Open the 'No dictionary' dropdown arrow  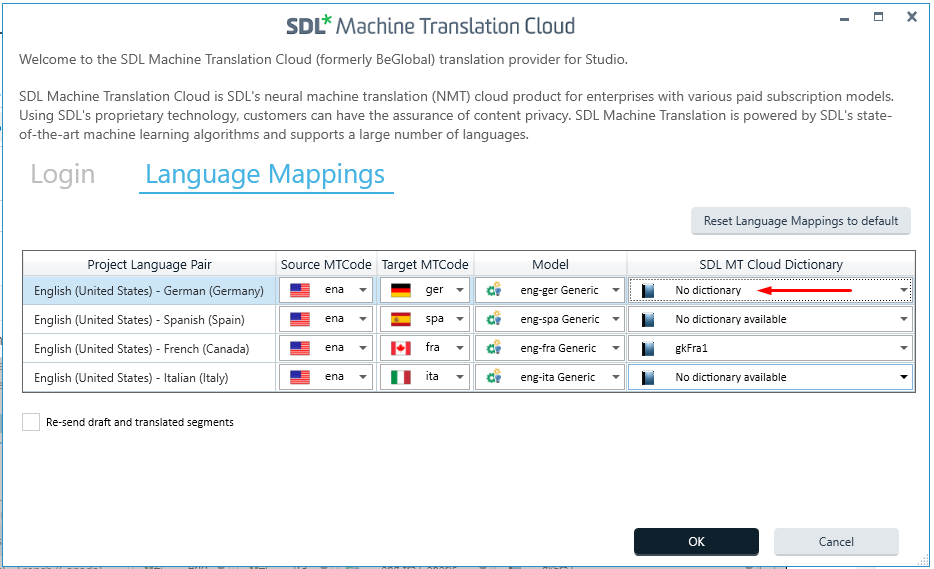904,290
